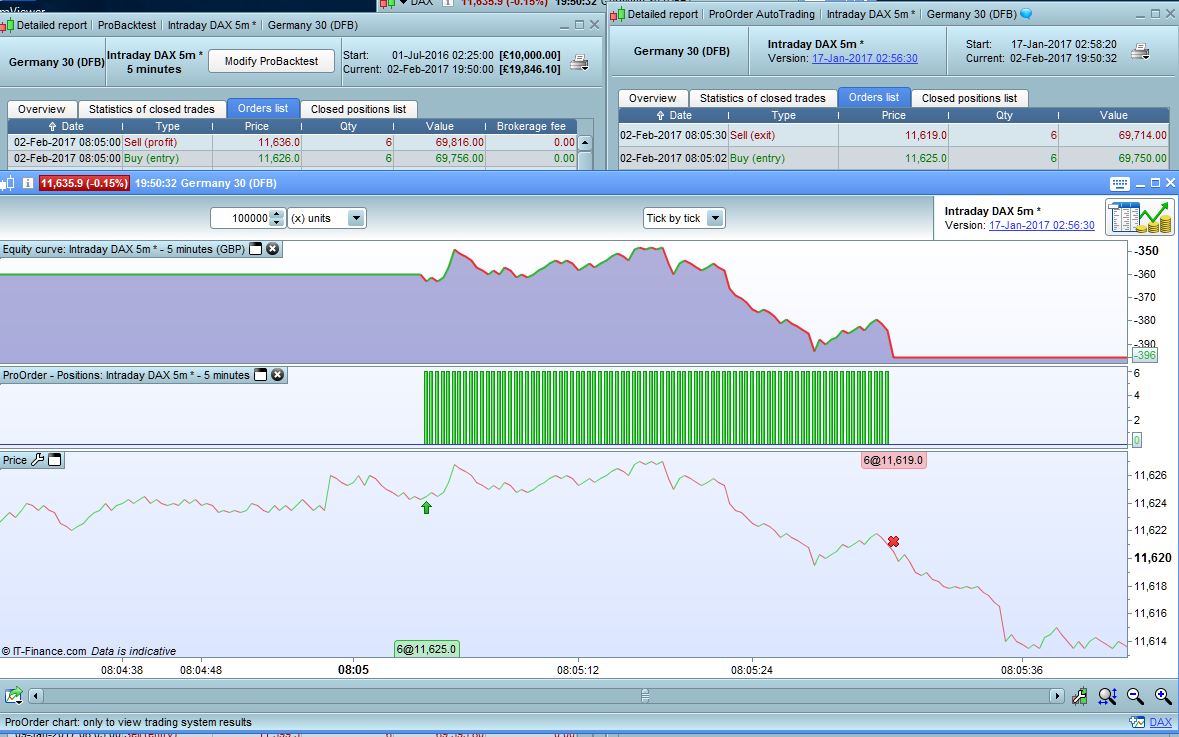Maximize the Price panel

54,459
